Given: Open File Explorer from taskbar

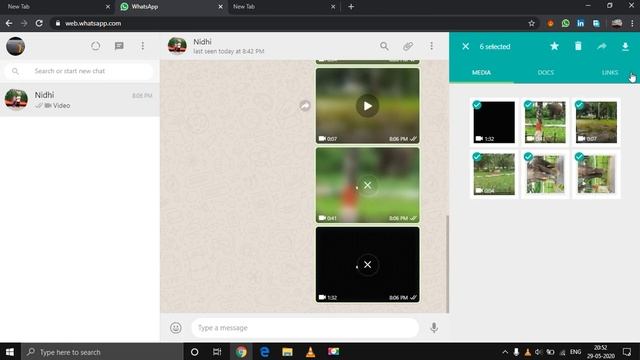Looking at the screenshot, I should (287, 352).
